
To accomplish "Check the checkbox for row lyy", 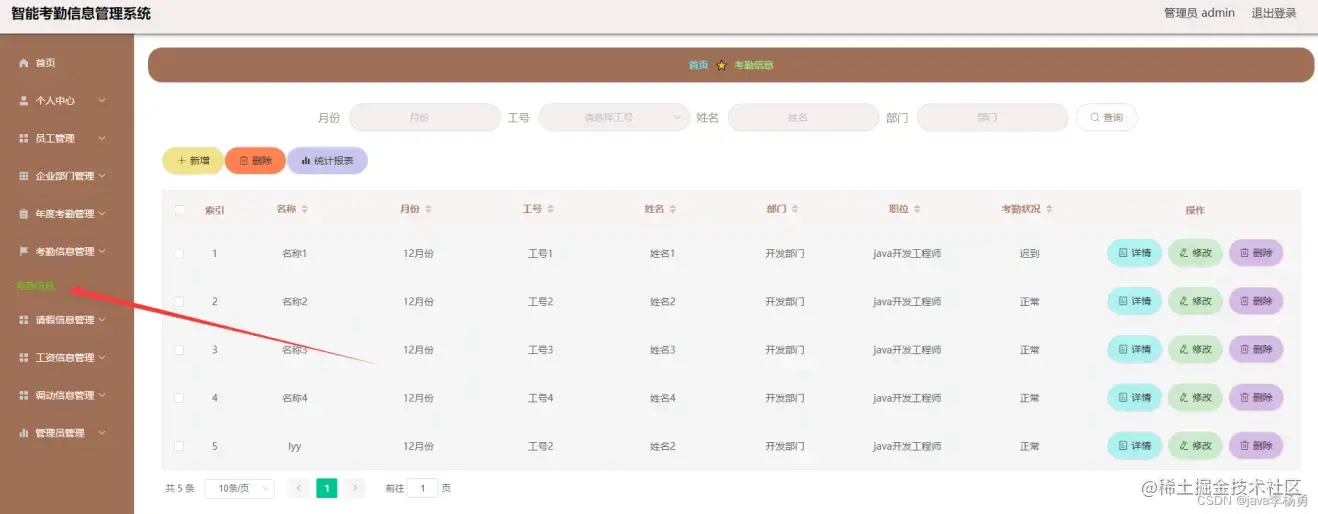I will pyautogui.click(x=180, y=446).
